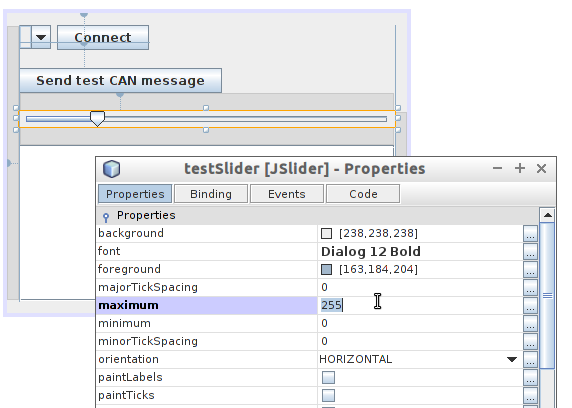Click the Properties list scrollbar thumb

pos(547,296)
